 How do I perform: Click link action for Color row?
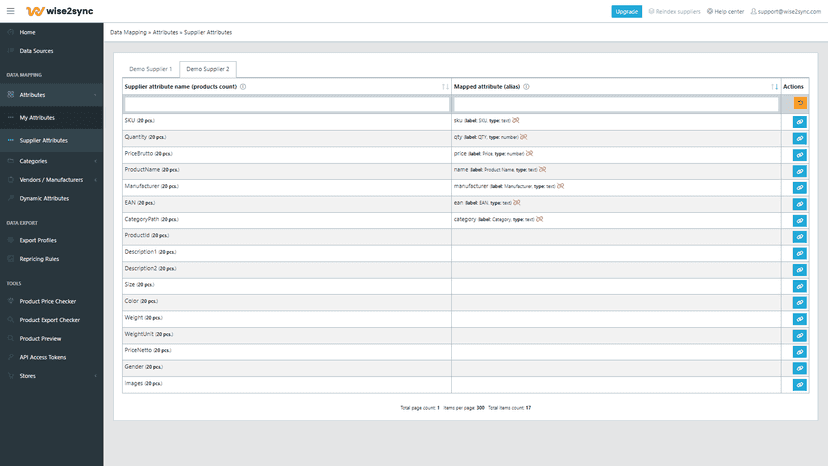coord(799,302)
